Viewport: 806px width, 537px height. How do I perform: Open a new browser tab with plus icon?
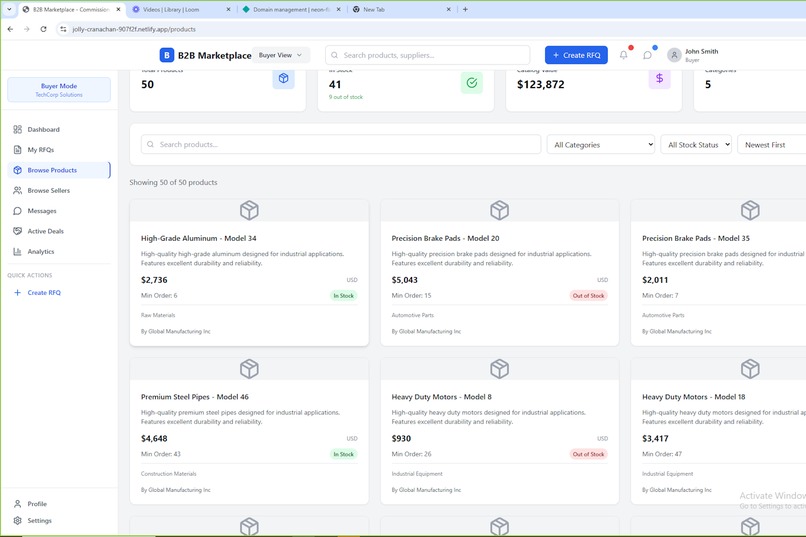(465, 9)
